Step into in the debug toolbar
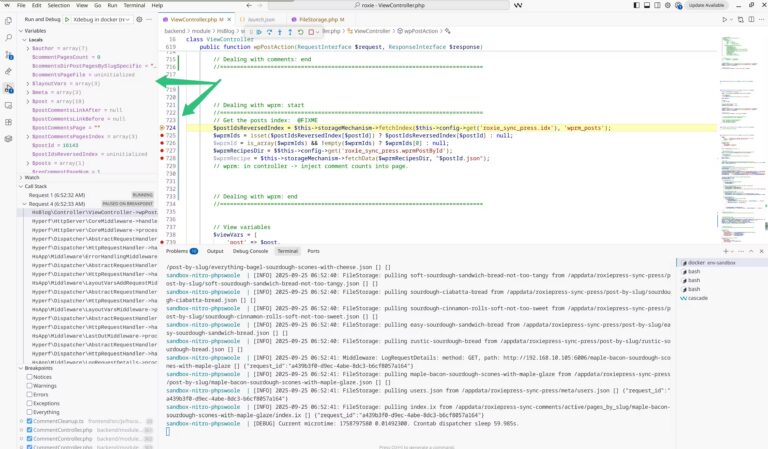The height and width of the screenshot is (449, 768). pos(280,32)
